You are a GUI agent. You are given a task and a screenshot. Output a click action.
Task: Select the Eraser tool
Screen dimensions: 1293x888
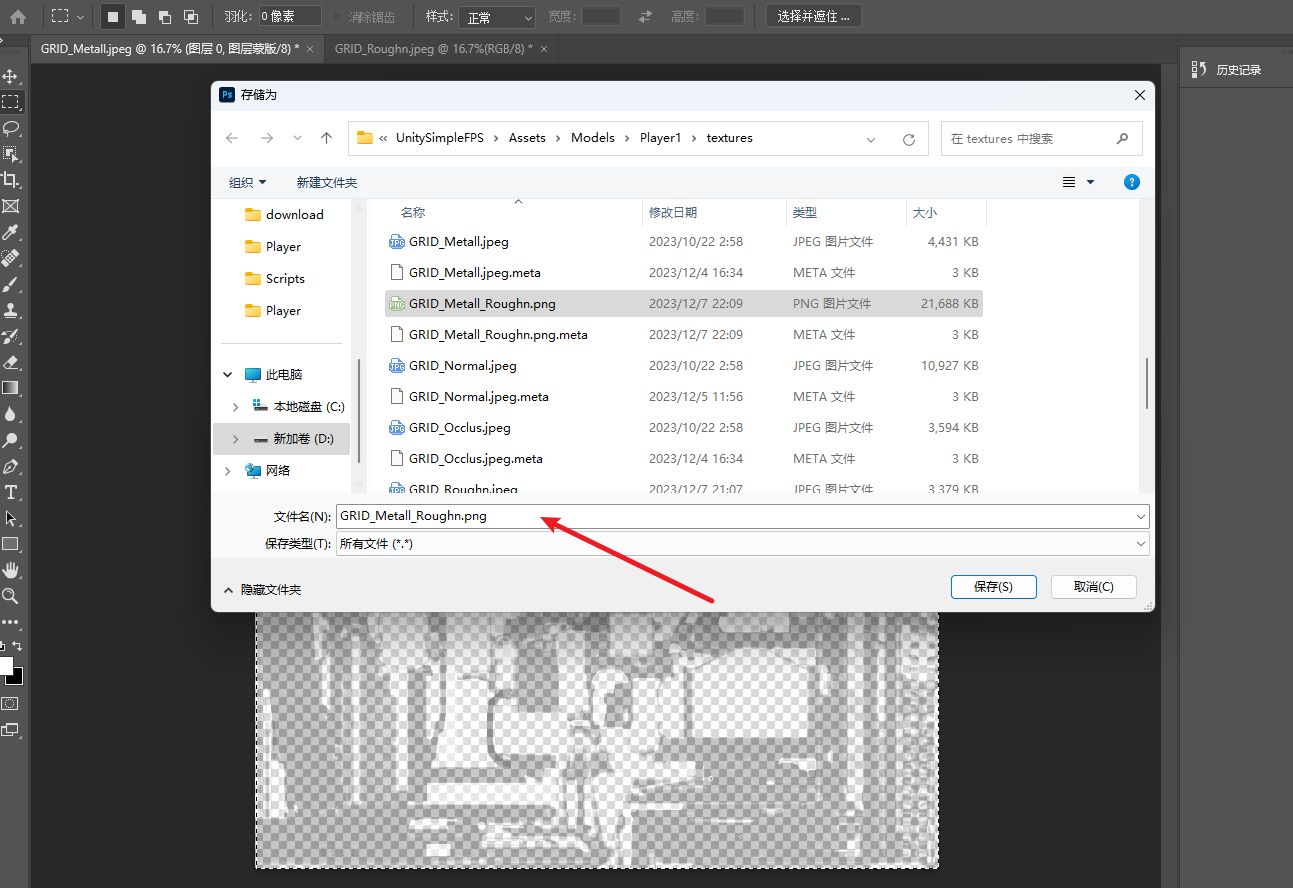coord(11,362)
